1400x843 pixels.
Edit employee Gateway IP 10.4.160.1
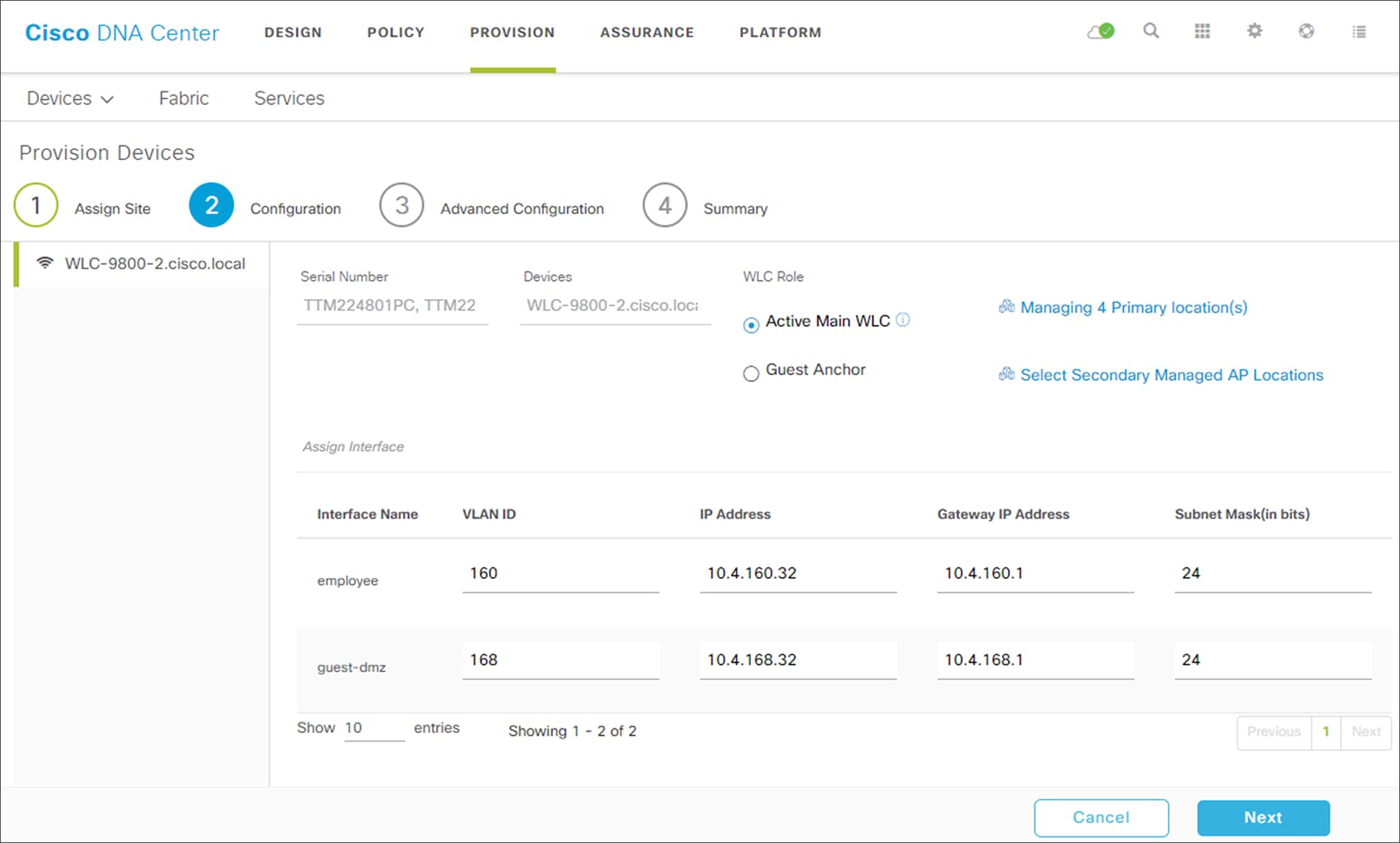[1035, 574]
